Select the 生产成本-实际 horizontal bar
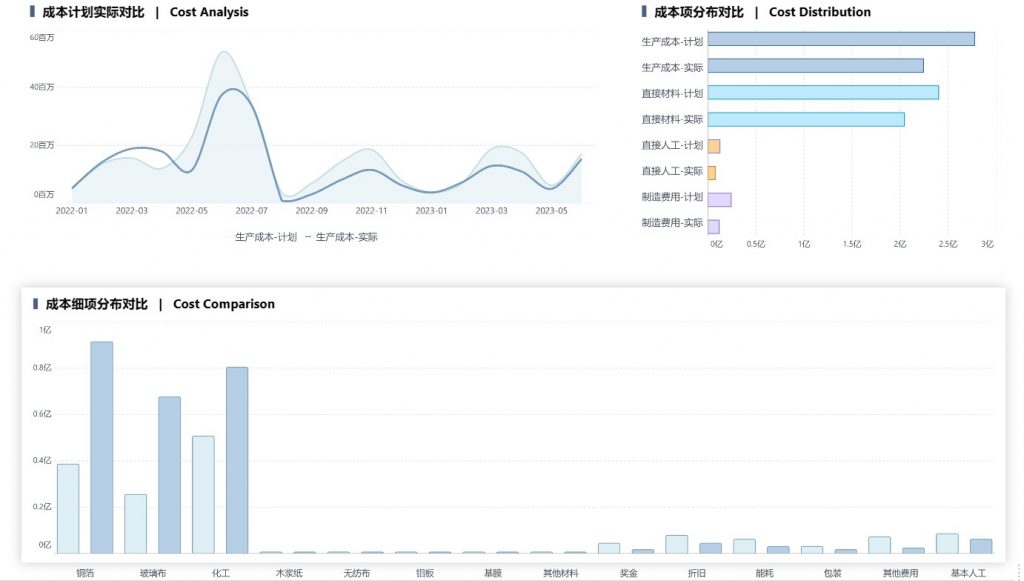The height and width of the screenshot is (581, 1024). pos(815,66)
